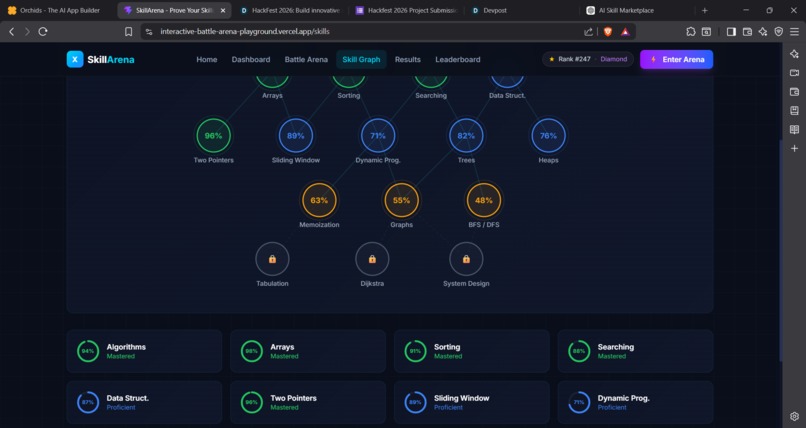Click the add plus icon in sidebar
The height and width of the screenshot is (428, 806).
pos(794,148)
